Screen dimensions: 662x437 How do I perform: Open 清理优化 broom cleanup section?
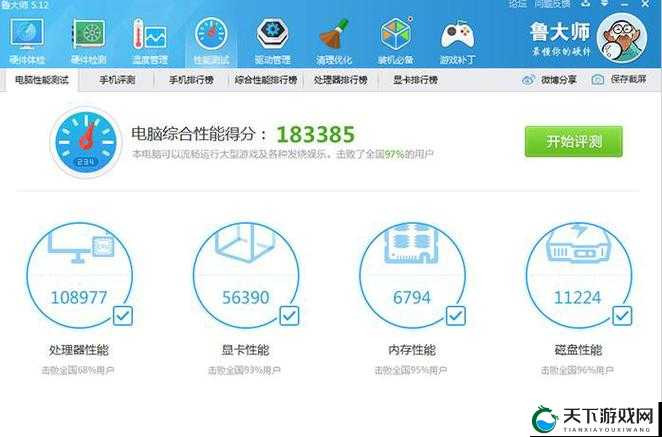coord(334,41)
